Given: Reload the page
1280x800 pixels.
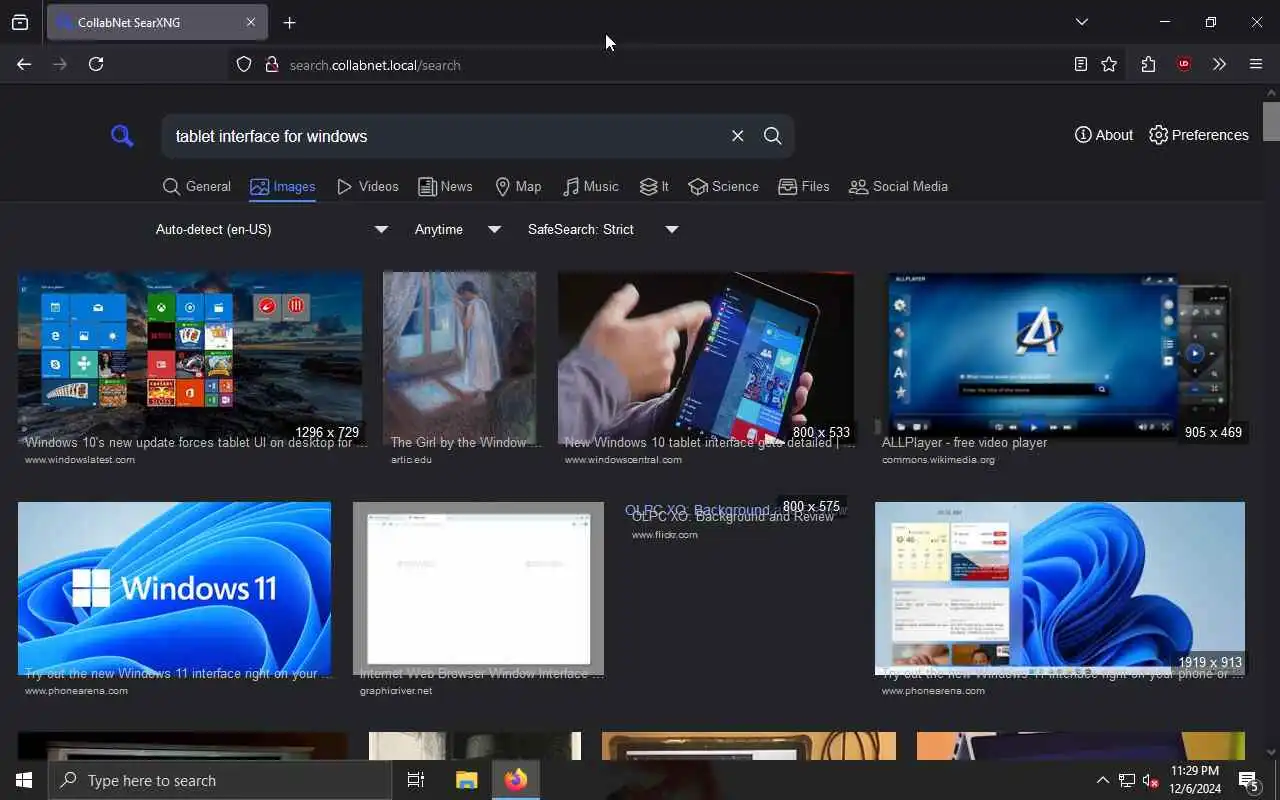Looking at the screenshot, I should tap(96, 64).
